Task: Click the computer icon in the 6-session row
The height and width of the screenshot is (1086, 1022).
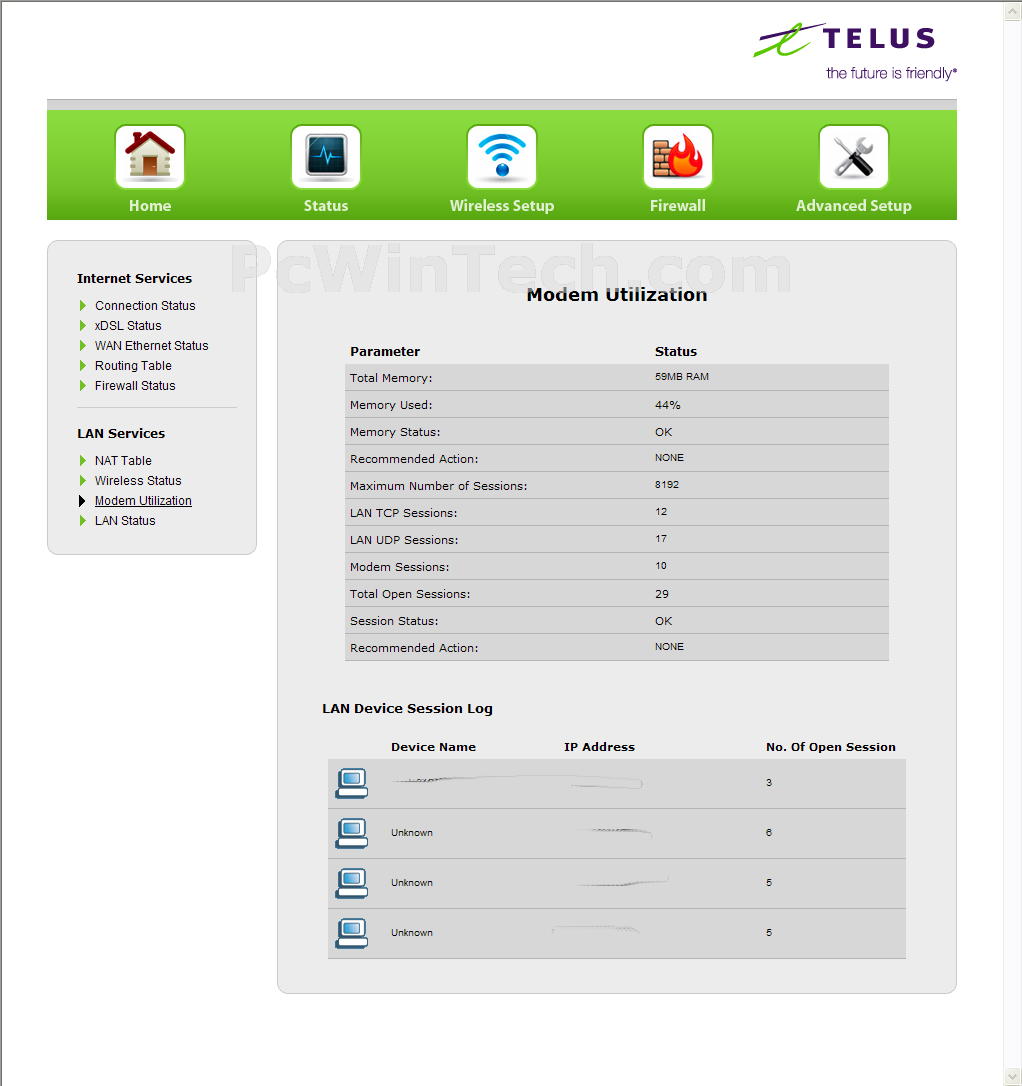Action: pos(352,833)
